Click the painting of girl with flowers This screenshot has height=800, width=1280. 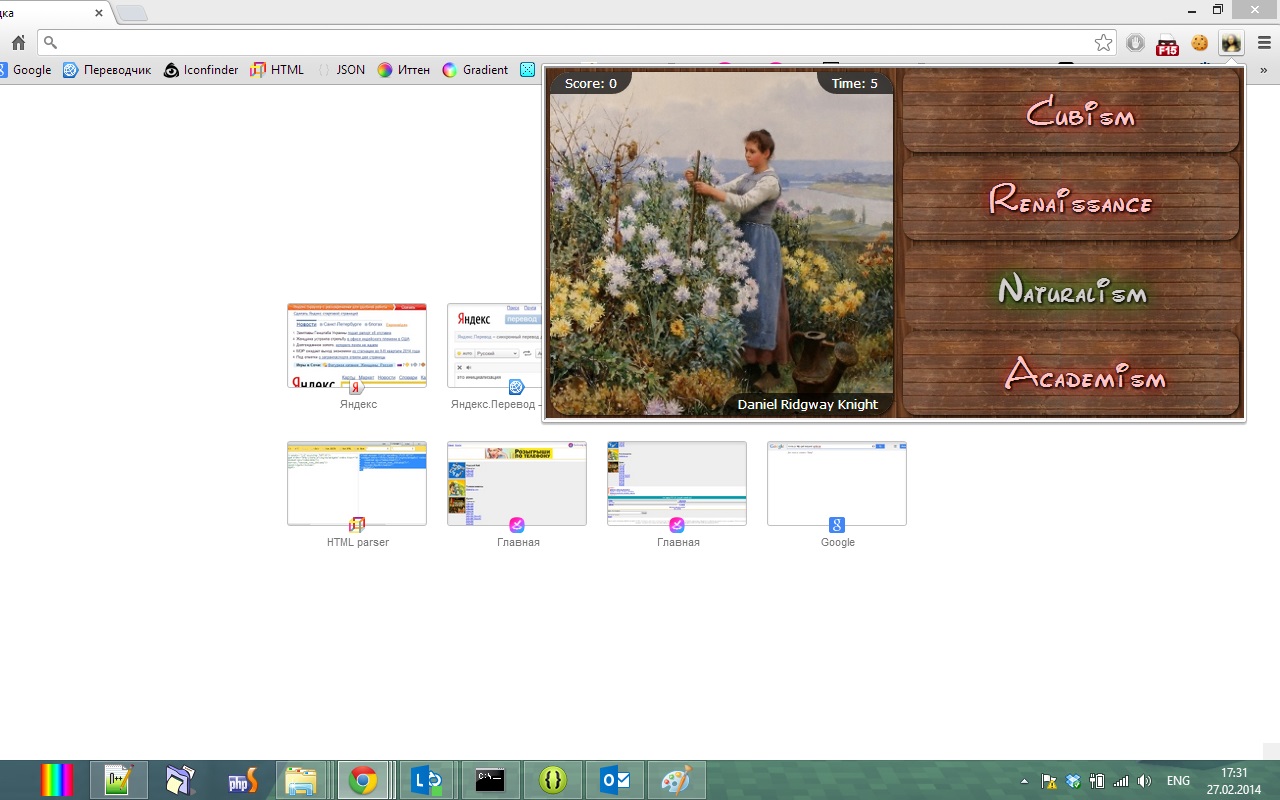[x=721, y=243]
